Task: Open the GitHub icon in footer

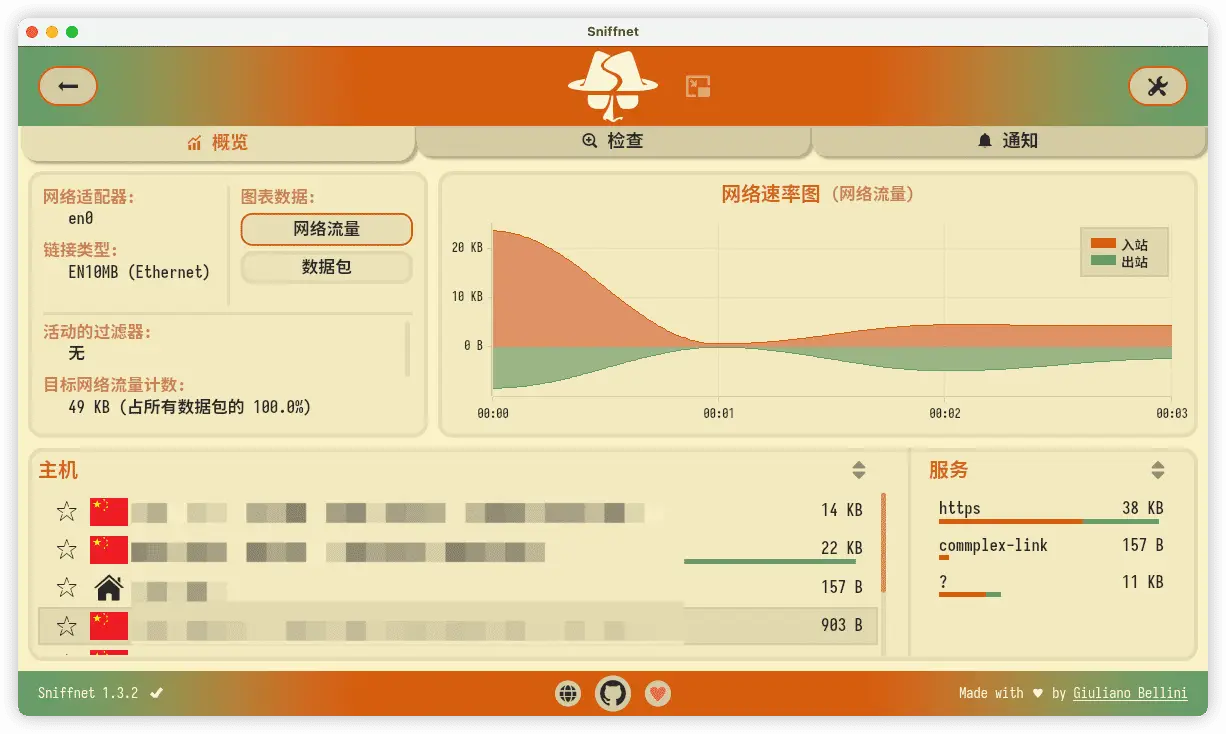Action: point(613,693)
